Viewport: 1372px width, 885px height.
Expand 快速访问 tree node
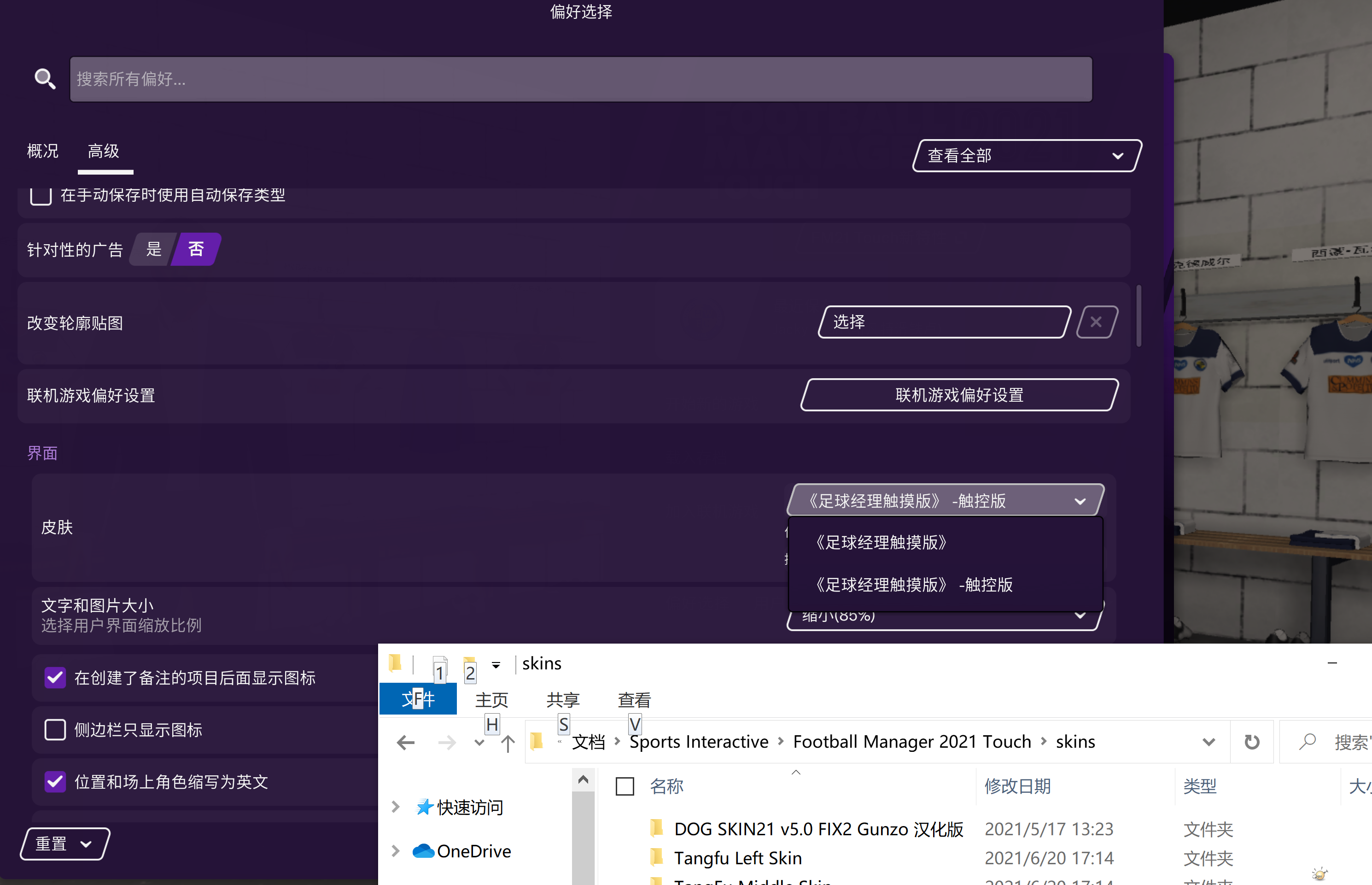[x=395, y=807]
